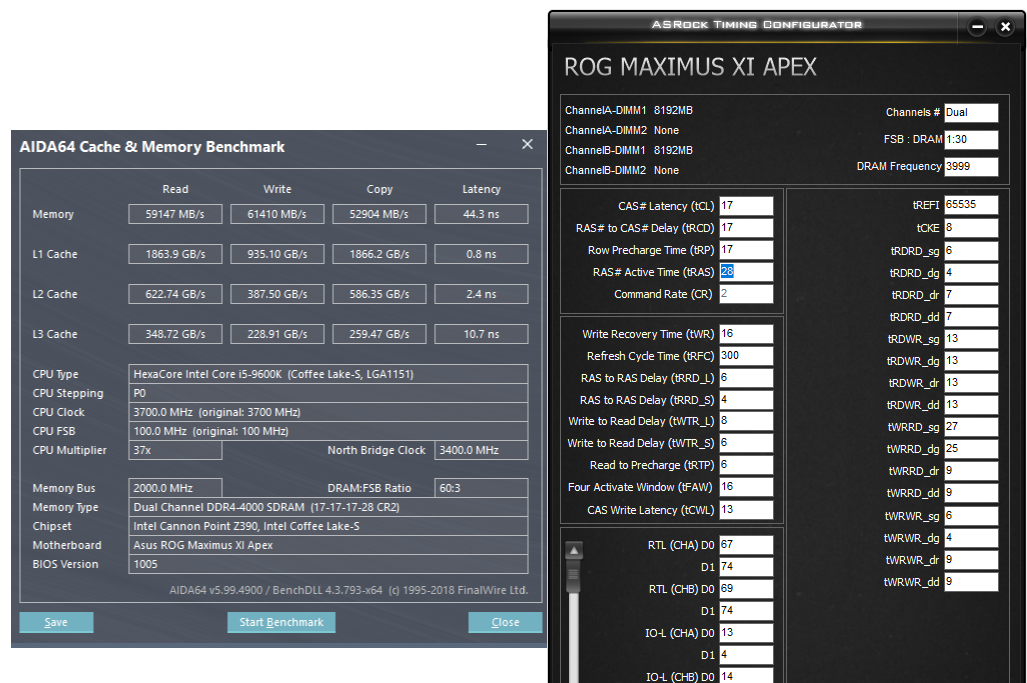
Task: Click the tRDWR_dd field
Action: click(971, 405)
